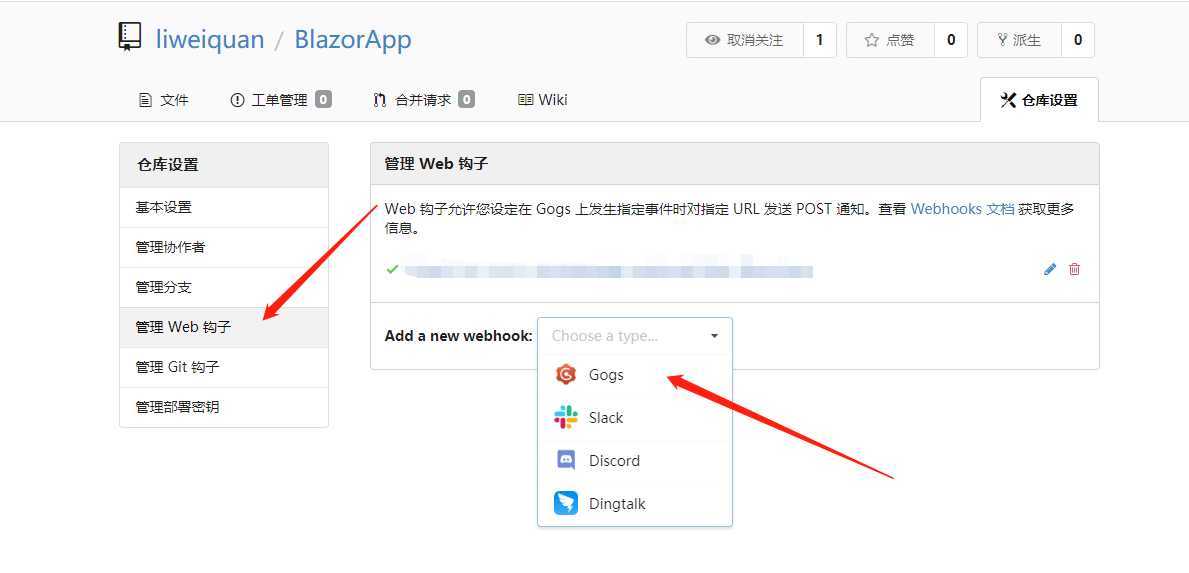
Task: Open the Wiki tab
Action: pyautogui.click(x=543, y=100)
